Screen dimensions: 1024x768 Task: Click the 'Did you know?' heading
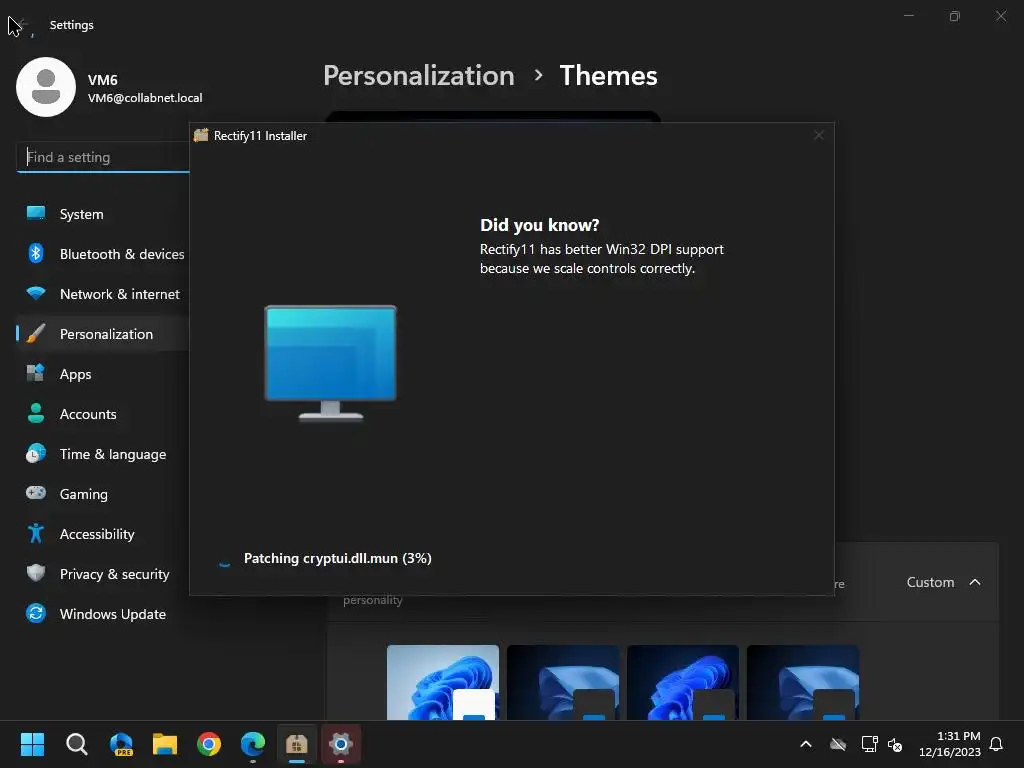pyautogui.click(x=539, y=225)
